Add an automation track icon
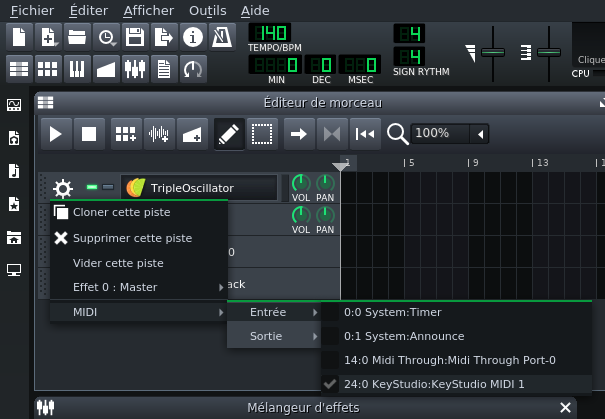 [192, 134]
